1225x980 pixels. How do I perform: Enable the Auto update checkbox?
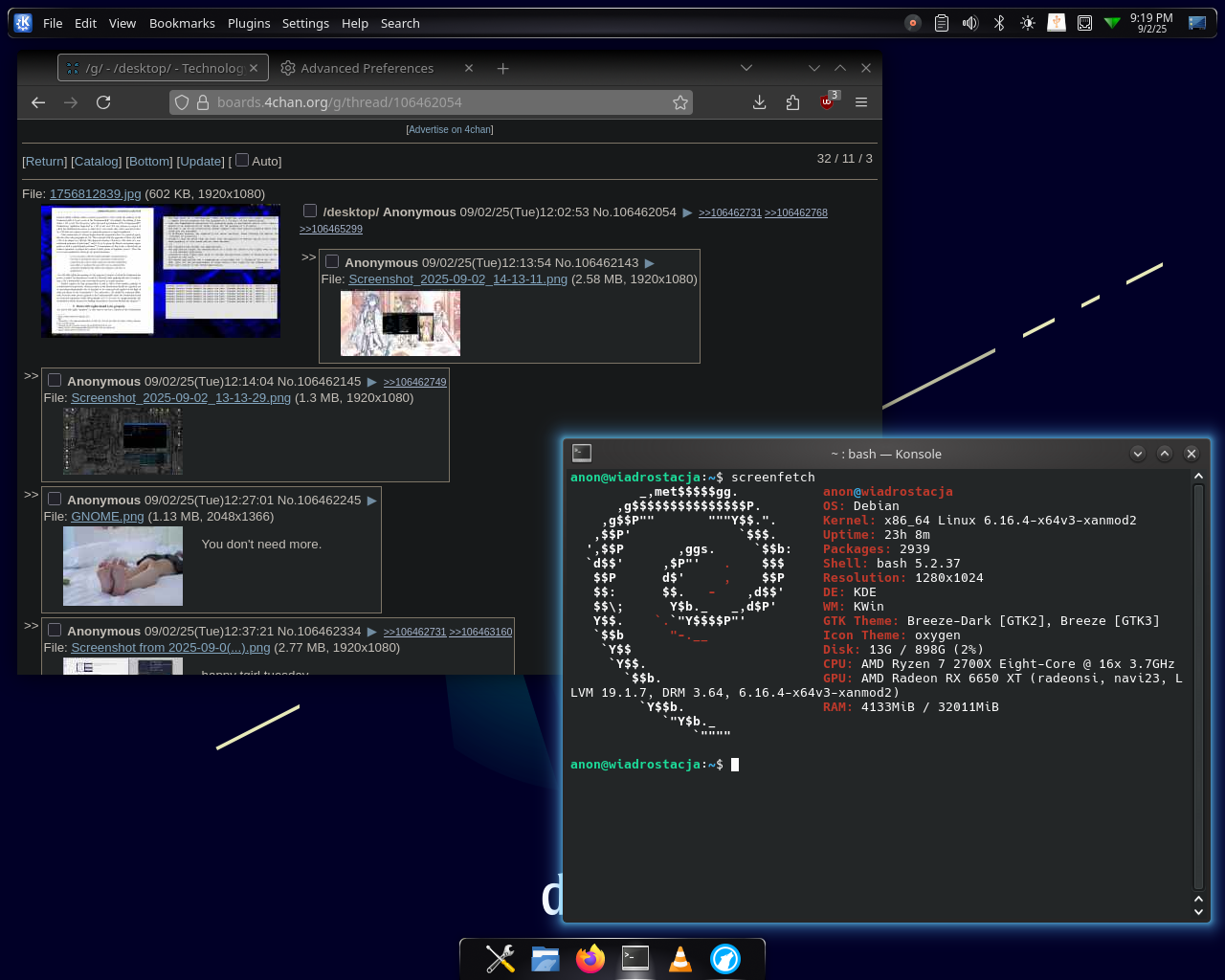click(x=242, y=161)
